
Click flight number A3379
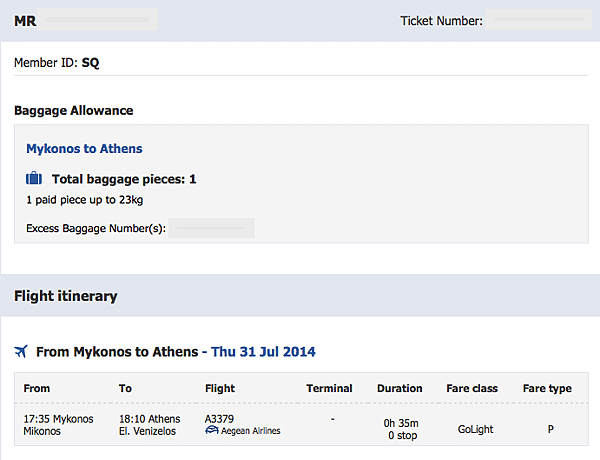221,418
